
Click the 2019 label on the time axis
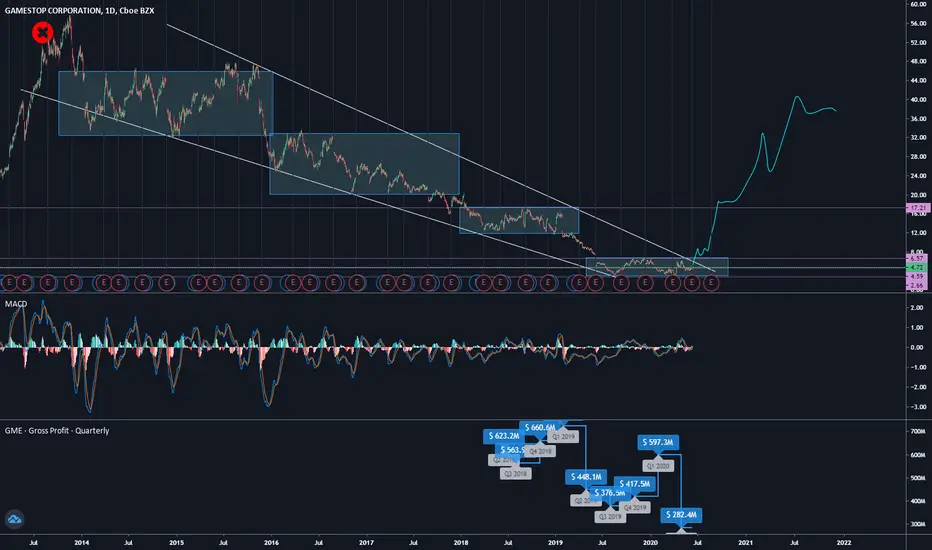[555, 542]
